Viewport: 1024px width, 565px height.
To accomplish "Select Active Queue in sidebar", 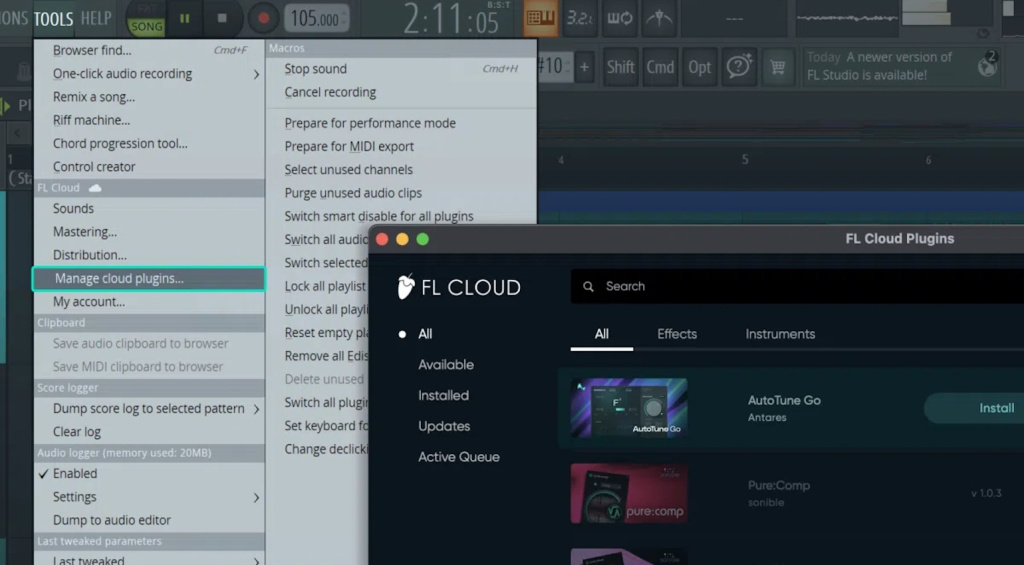I will (x=459, y=457).
